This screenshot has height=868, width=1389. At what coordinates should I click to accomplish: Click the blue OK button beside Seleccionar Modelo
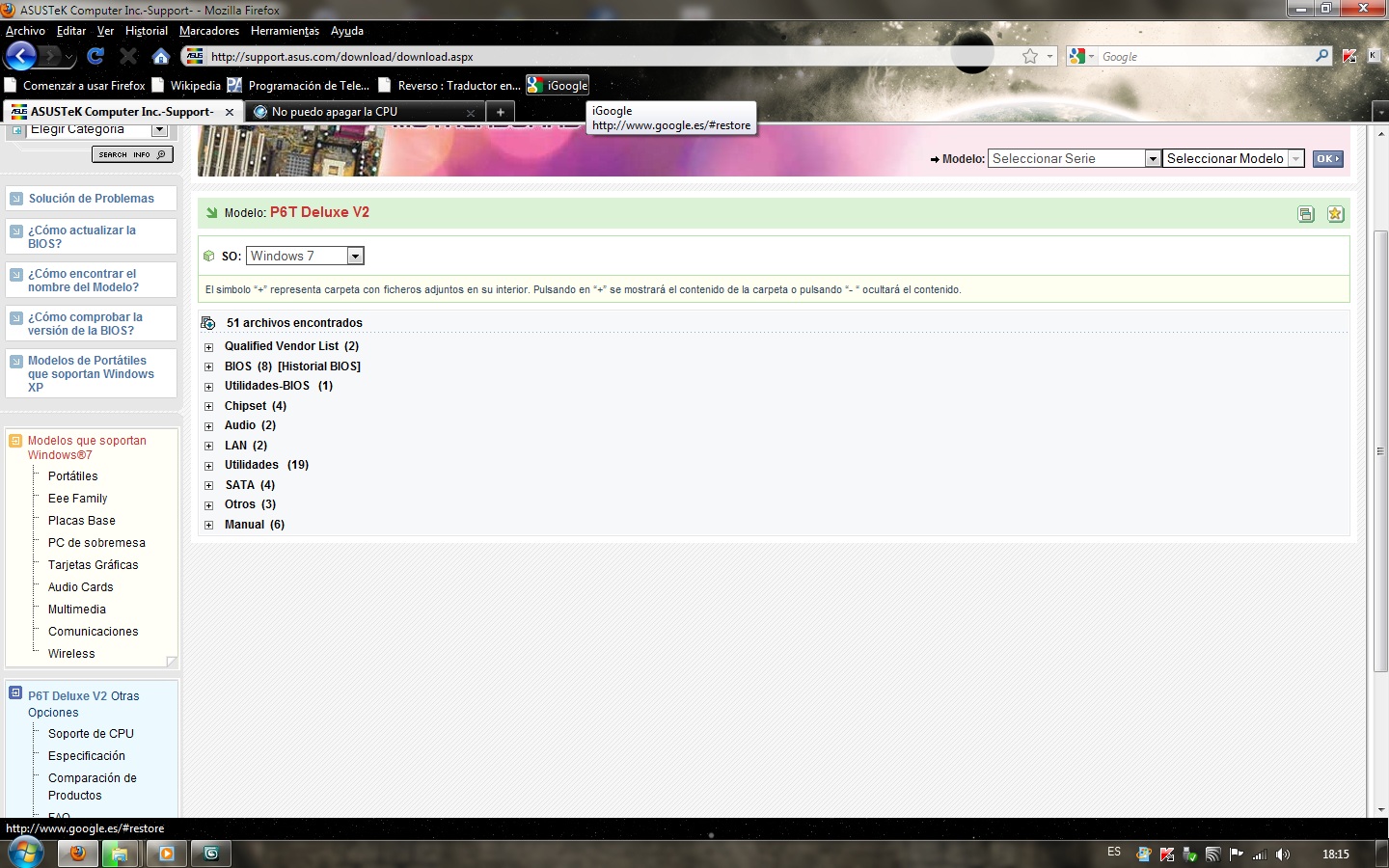click(1327, 159)
